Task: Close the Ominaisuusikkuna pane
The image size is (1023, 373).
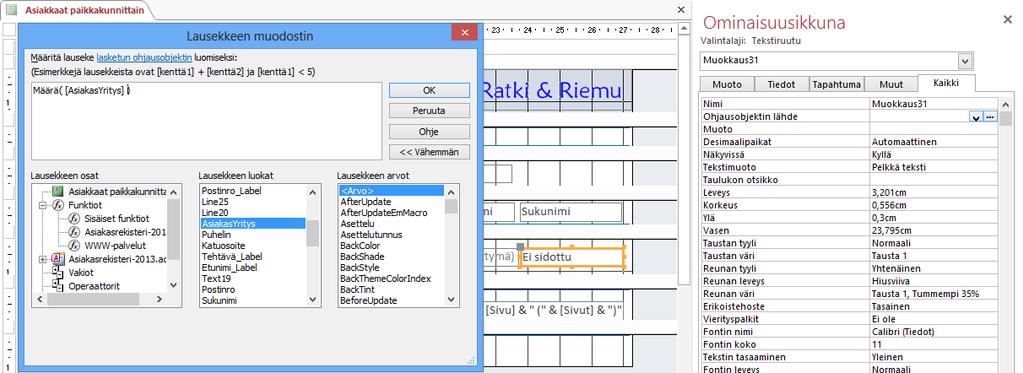Action: pos(1007,20)
